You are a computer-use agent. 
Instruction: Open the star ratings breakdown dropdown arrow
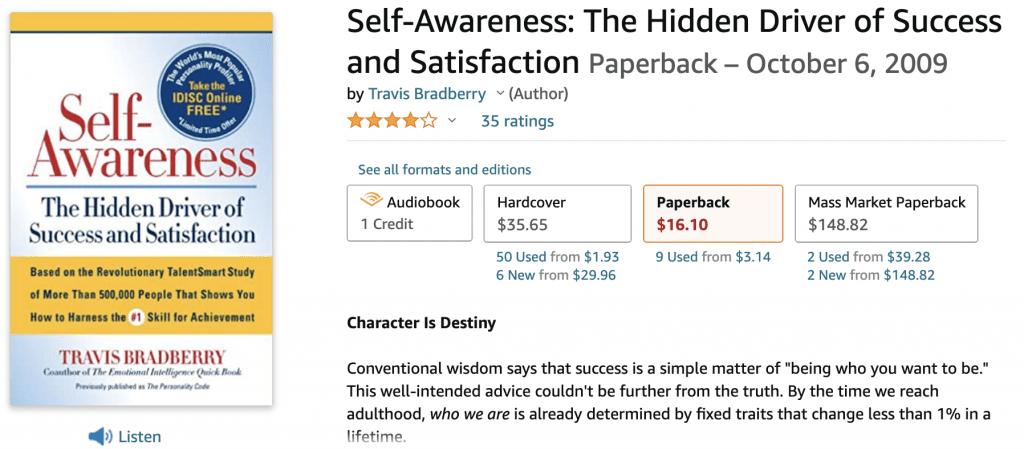(452, 121)
